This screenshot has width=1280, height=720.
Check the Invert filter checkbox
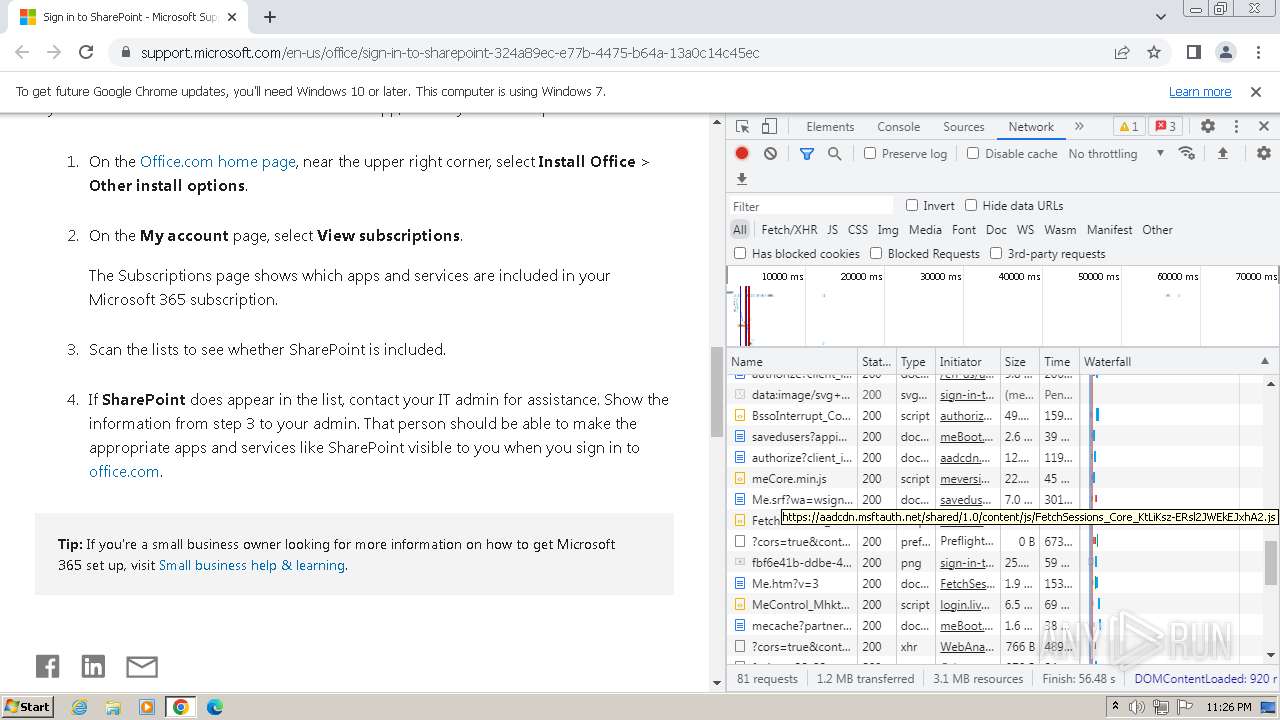912,205
